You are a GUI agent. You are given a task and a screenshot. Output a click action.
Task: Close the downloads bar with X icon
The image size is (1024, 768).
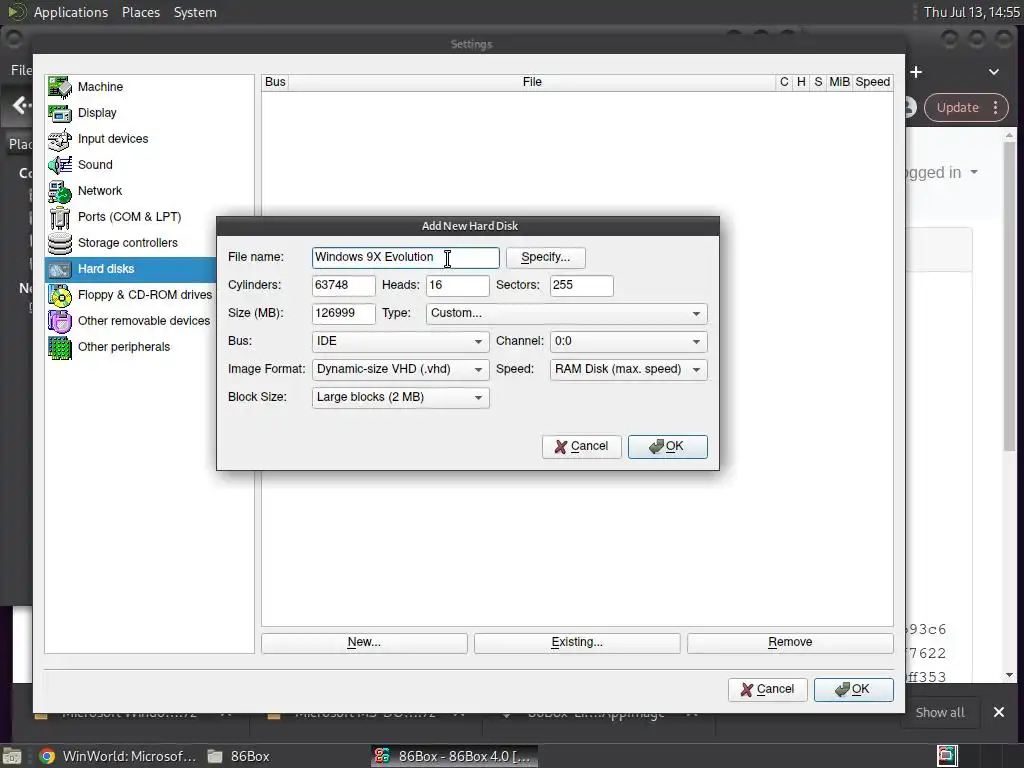999,712
